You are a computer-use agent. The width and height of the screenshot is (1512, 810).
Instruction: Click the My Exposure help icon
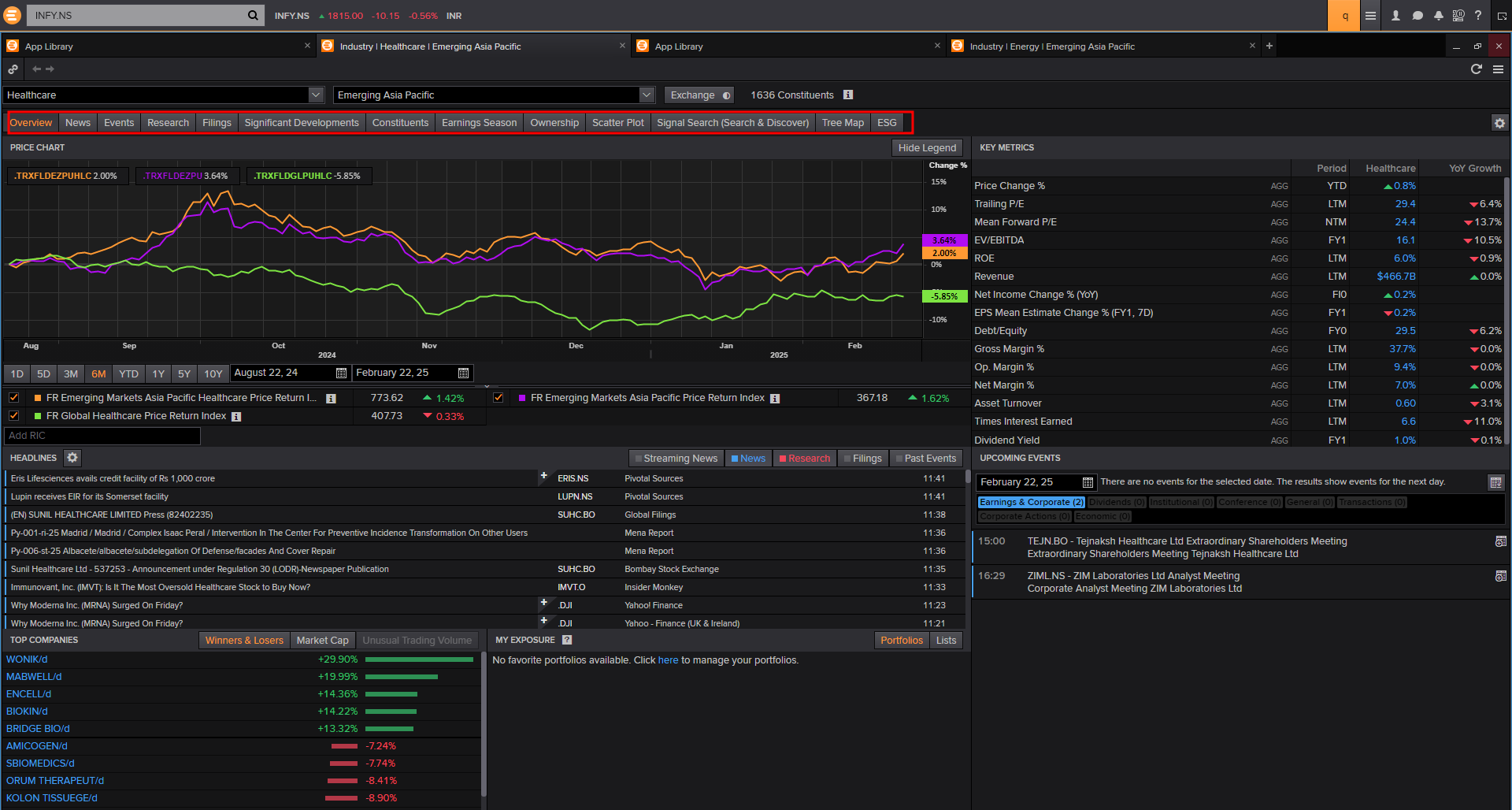567,641
